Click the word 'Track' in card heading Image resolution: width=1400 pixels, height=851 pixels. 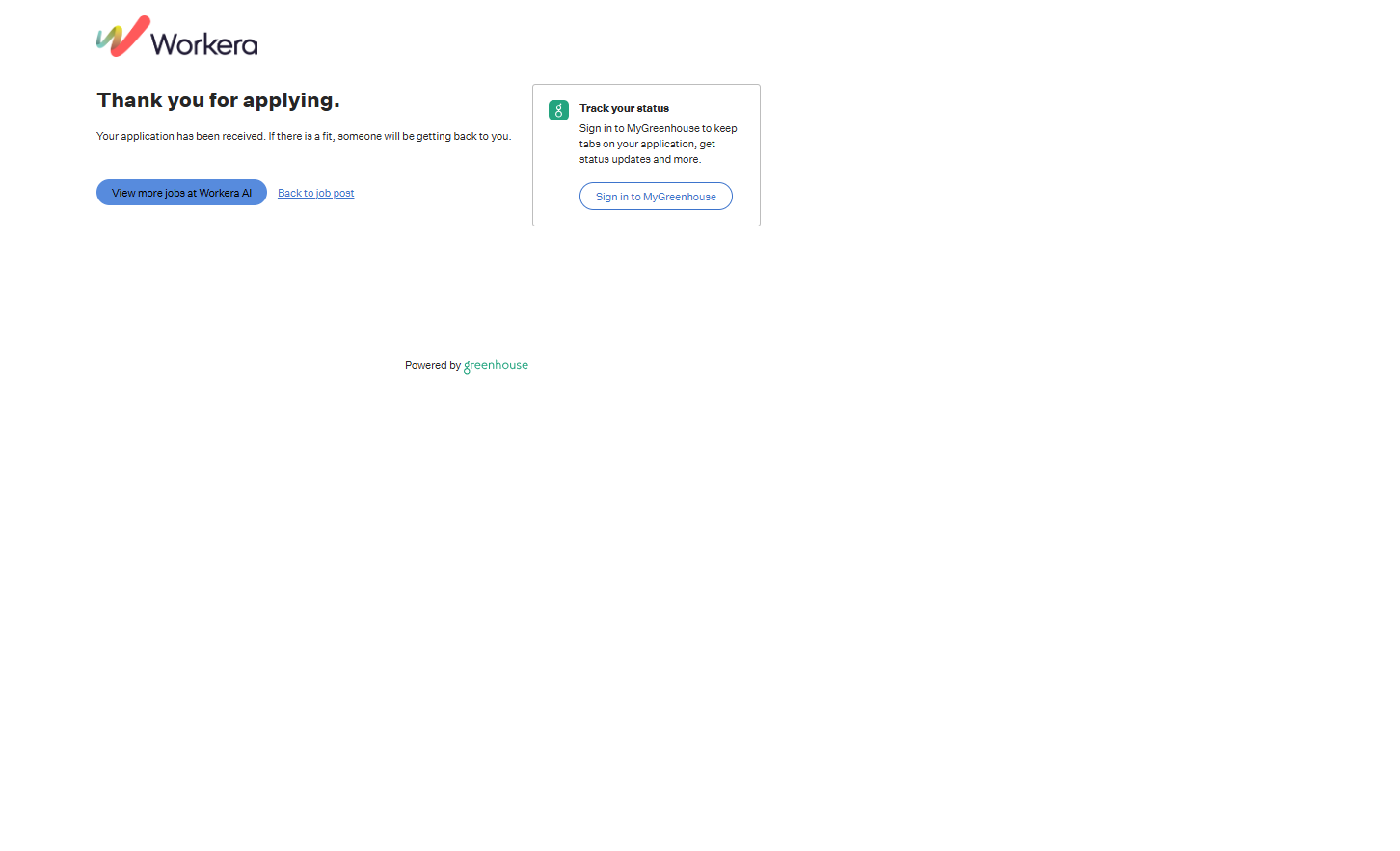(594, 109)
